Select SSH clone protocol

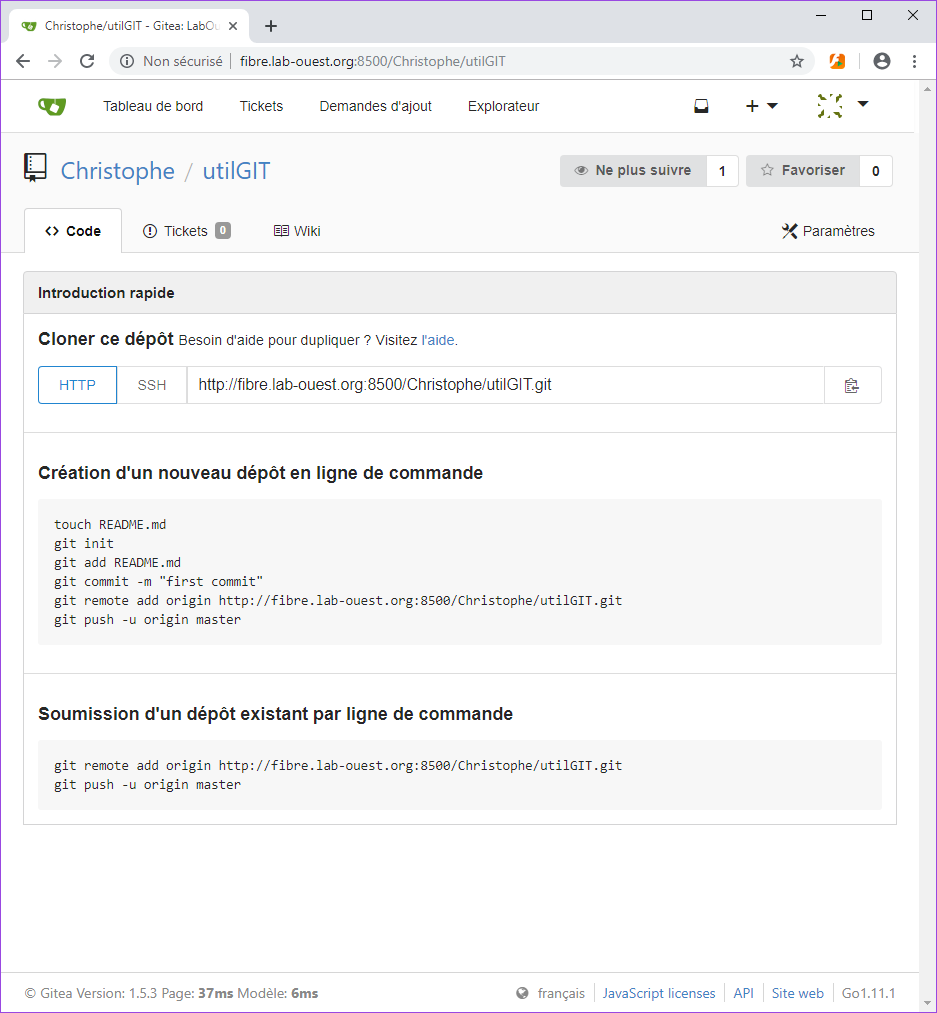tap(152, 385)
